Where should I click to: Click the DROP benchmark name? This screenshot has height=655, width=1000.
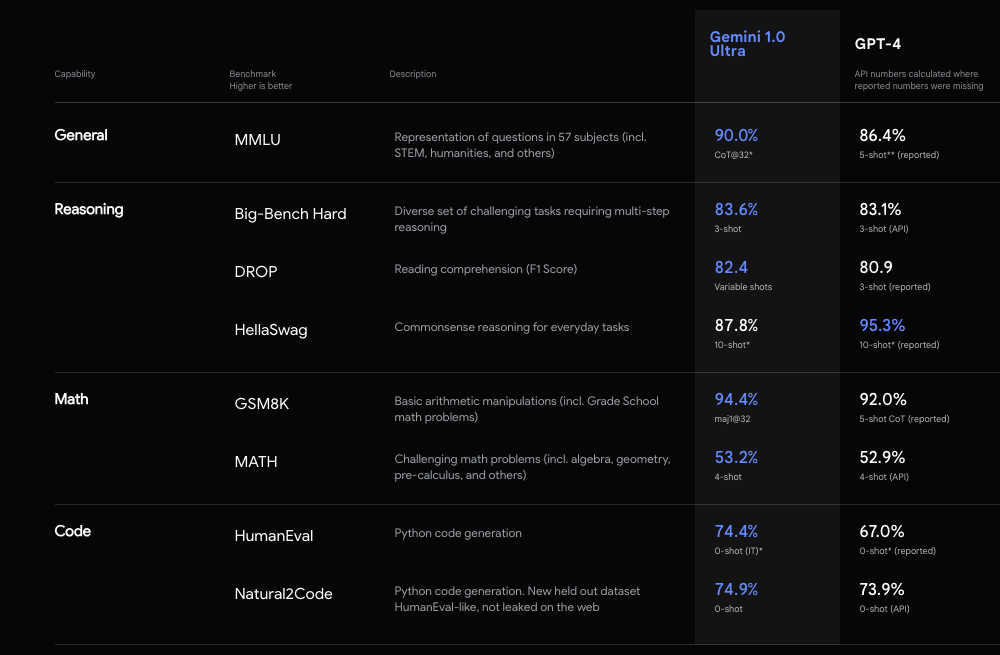click(x=256, y=272)
